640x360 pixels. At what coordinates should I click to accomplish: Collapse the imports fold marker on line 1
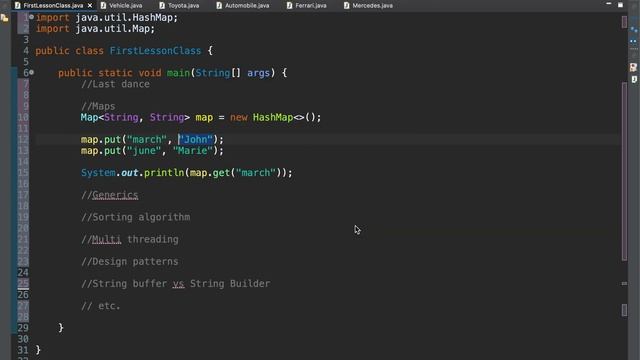(31, 17)
